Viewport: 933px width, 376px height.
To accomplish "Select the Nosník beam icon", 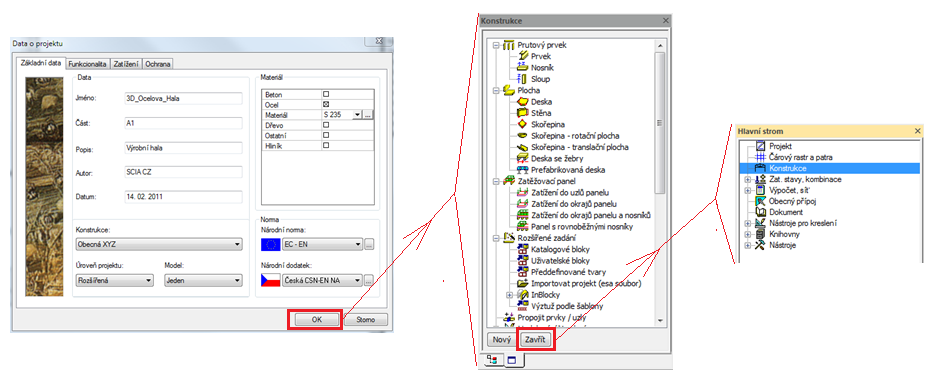I will click(x=523, y=67).
